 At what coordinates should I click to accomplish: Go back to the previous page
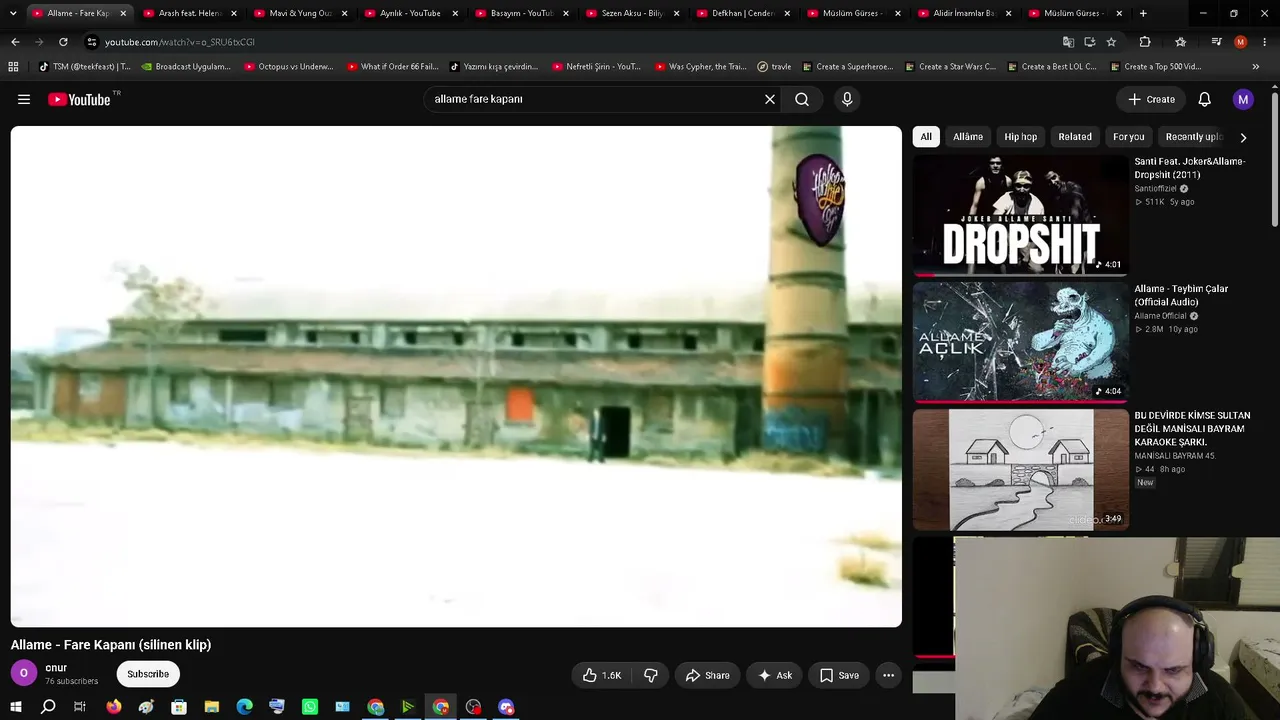tap(15, 42)
